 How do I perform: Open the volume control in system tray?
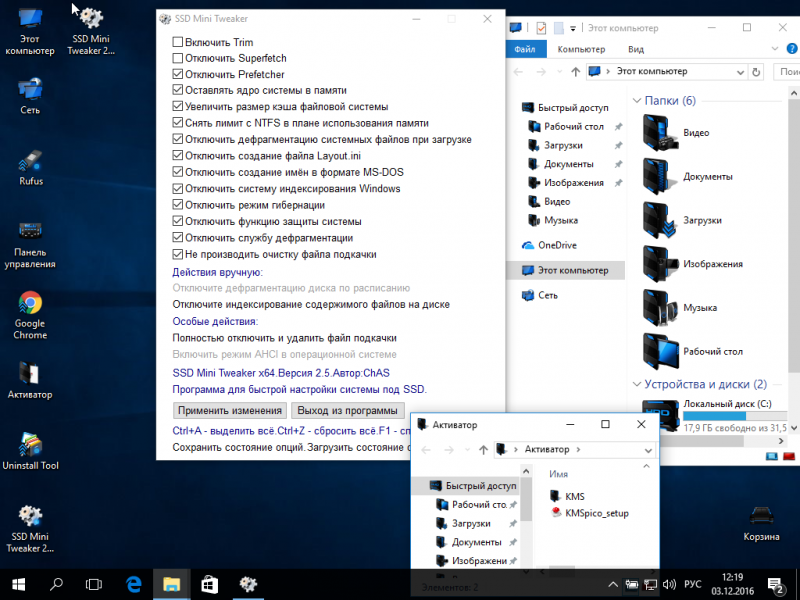click(x=669, y=585)
